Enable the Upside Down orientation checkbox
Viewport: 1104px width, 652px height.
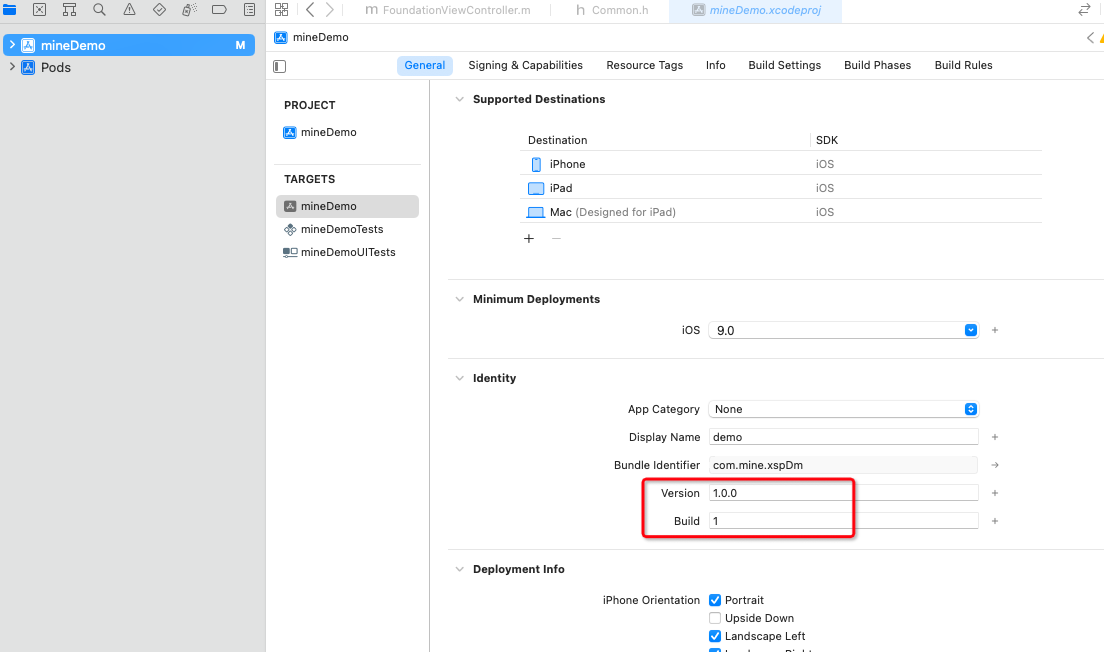715,618
